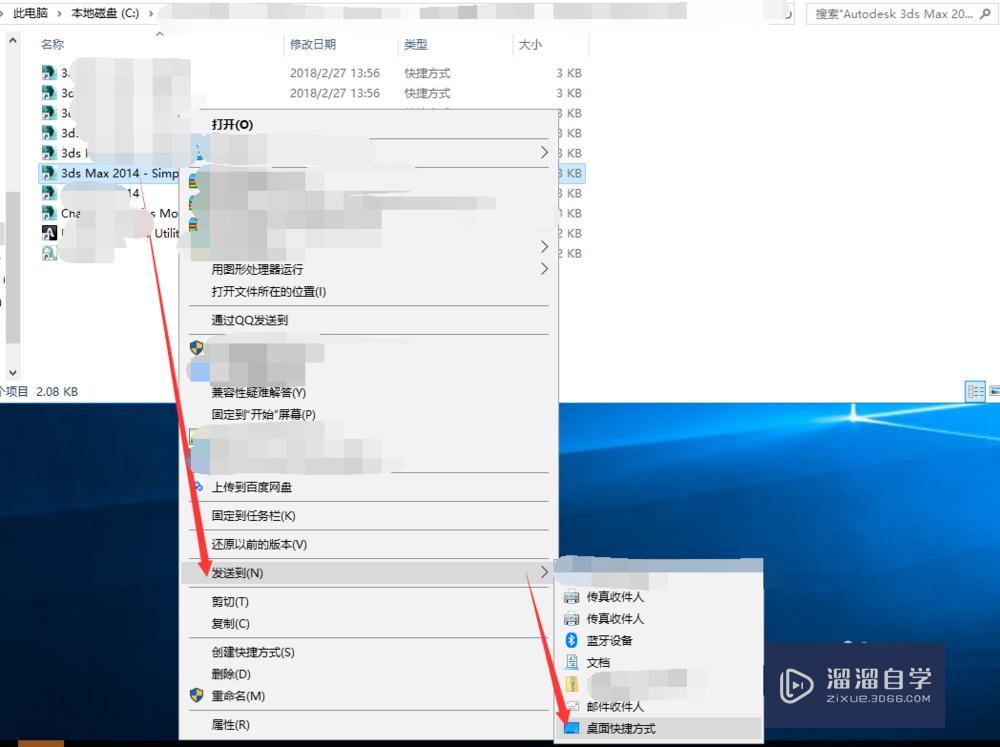Go to 此电脑 in the address breadcrumb
This screenshot has height=747, width=1000.
click(x=31, y=13)
